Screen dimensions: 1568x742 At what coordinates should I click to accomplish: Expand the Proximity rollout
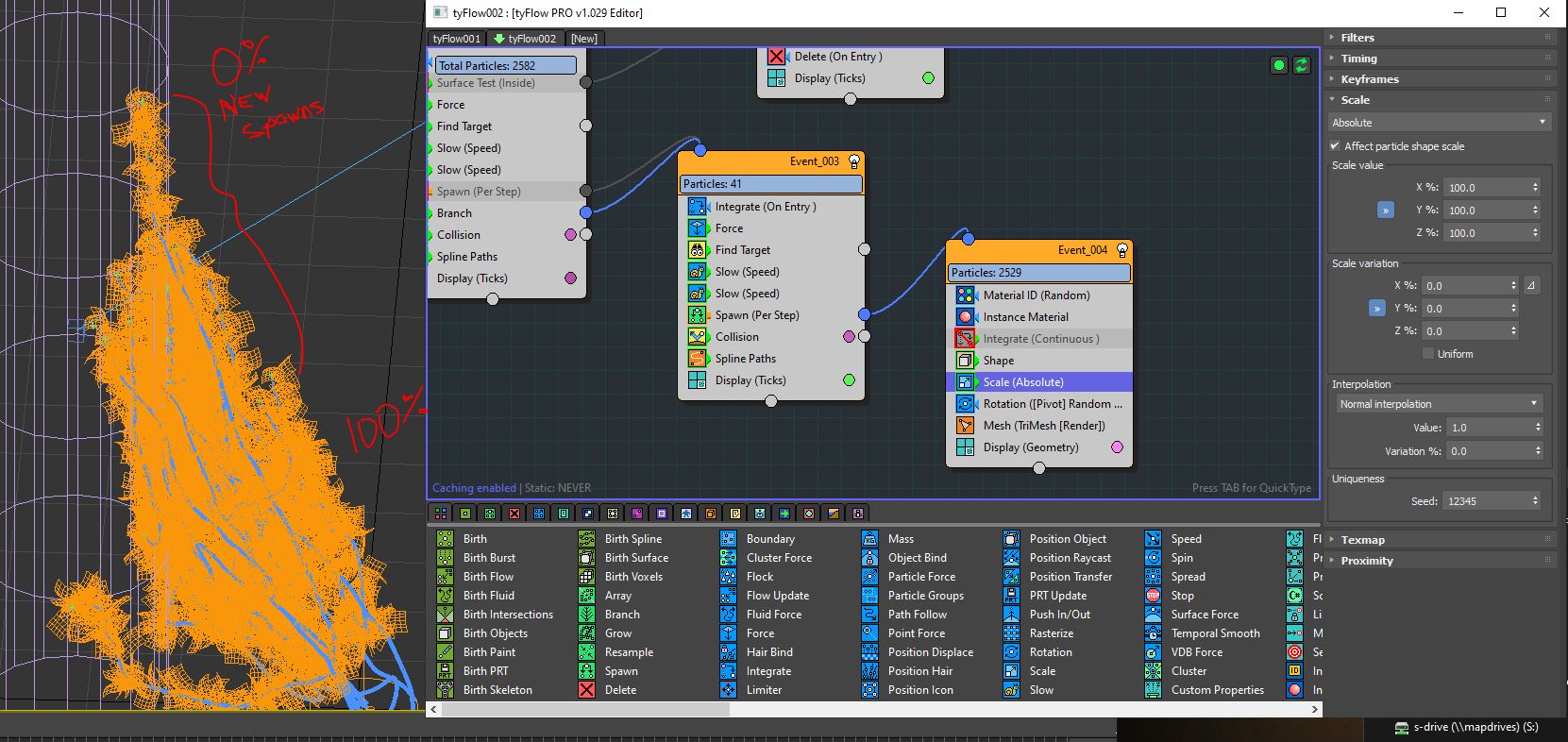coord(1440,561)
